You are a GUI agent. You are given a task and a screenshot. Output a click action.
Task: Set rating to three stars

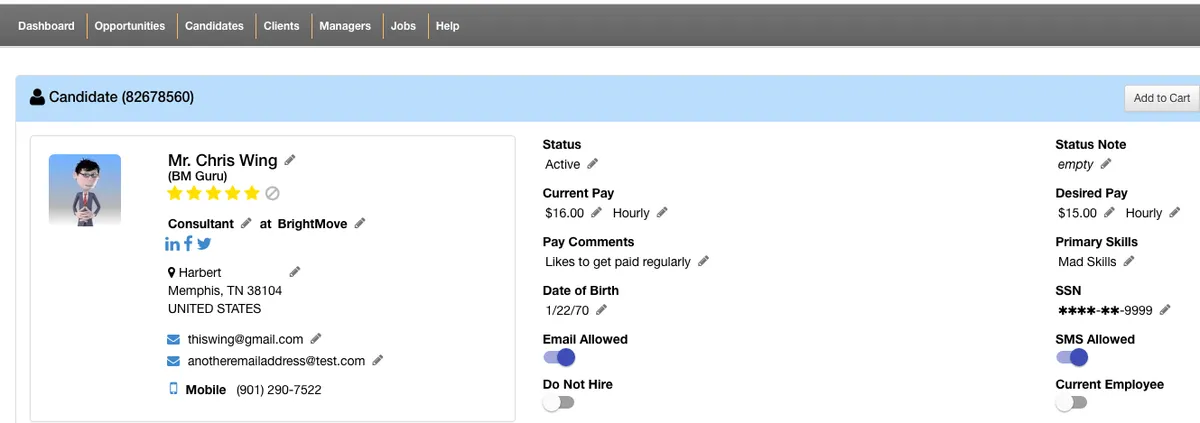tap(214, 193)
